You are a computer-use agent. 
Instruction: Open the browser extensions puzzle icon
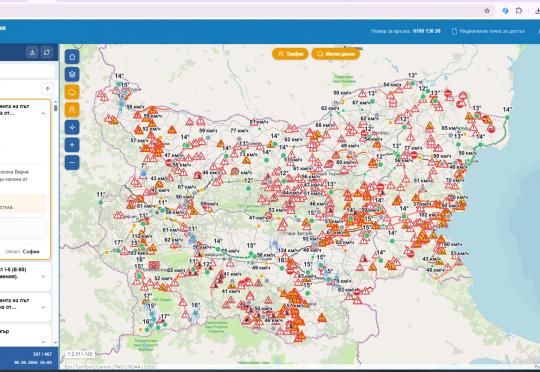tap(519, 11)
